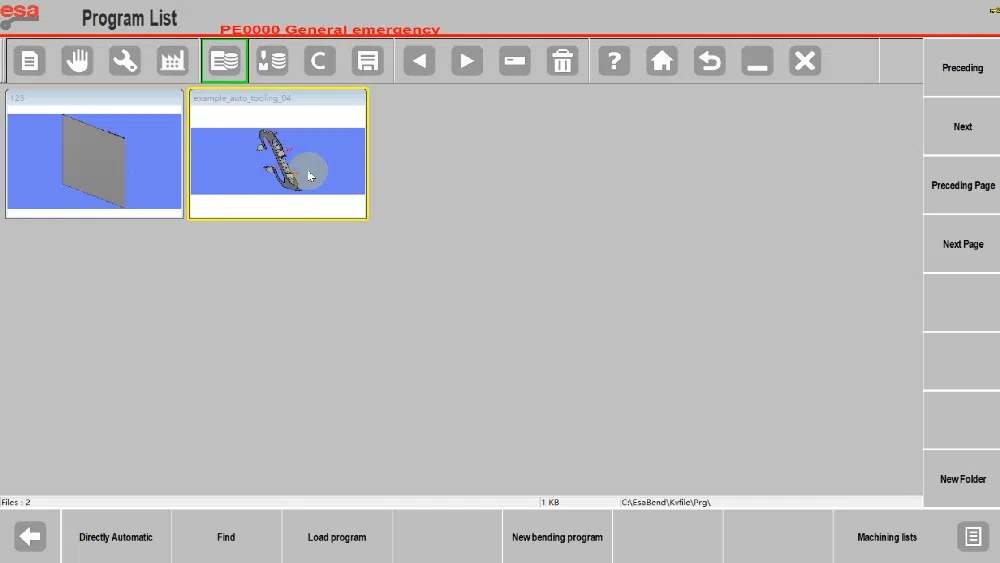This screenshot has width=1000, height=563.
Task: Minimize using the underscore toolbar icon
Action: [757, 61]
